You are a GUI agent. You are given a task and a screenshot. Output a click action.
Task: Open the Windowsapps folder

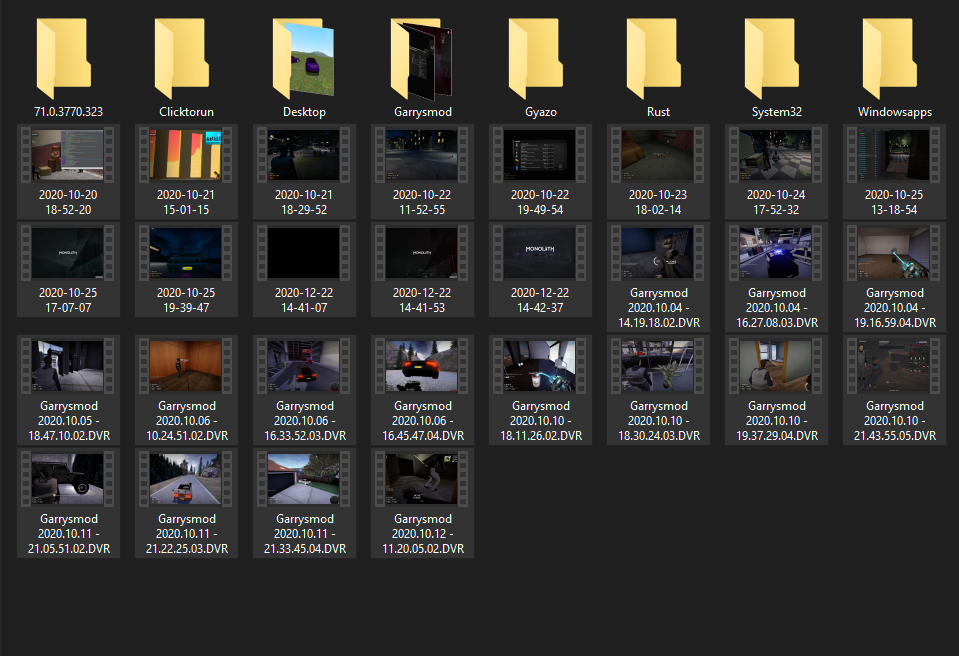[x=894, y=67]
